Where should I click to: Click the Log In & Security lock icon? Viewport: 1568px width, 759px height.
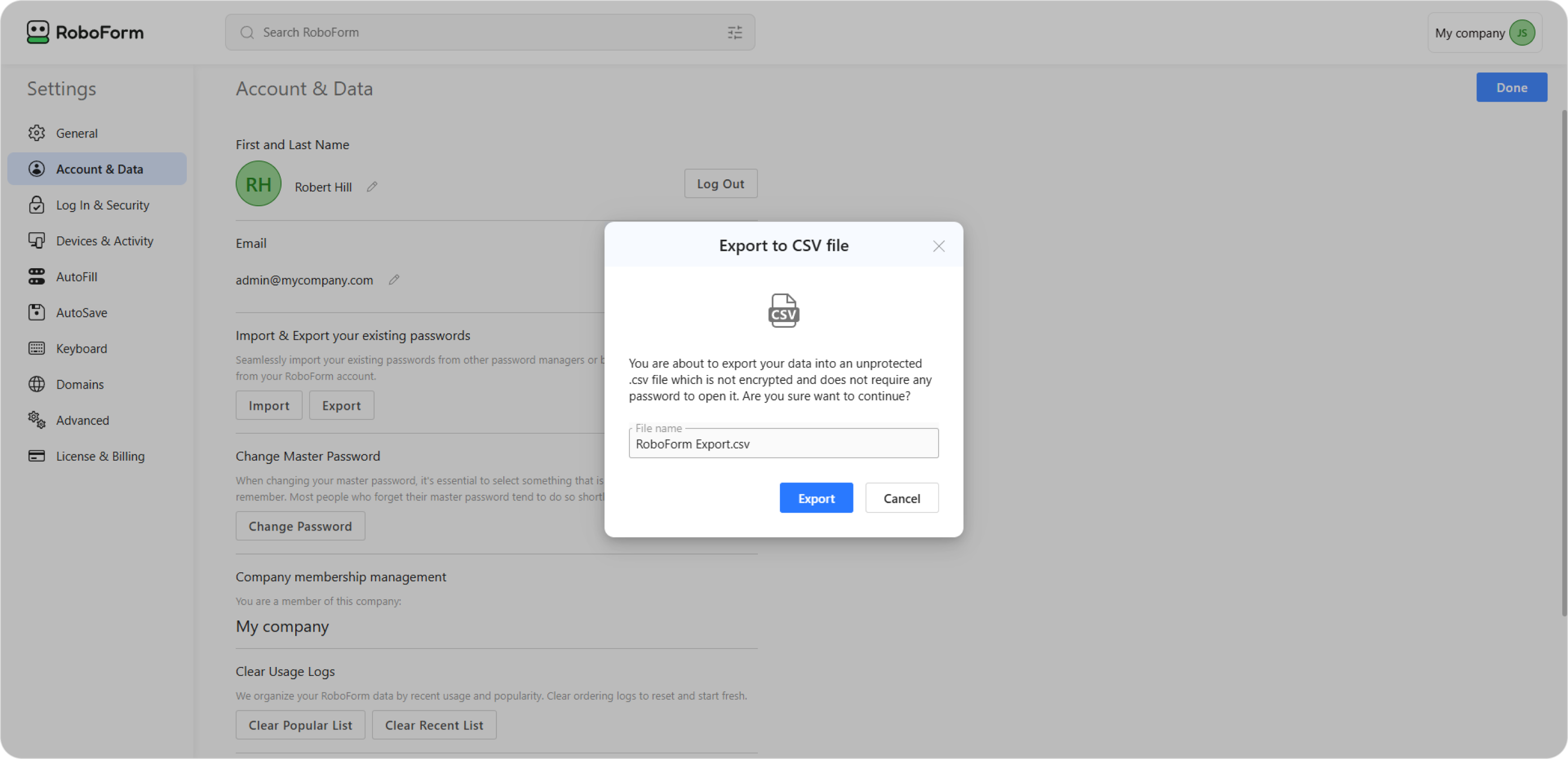coord(37,204)
